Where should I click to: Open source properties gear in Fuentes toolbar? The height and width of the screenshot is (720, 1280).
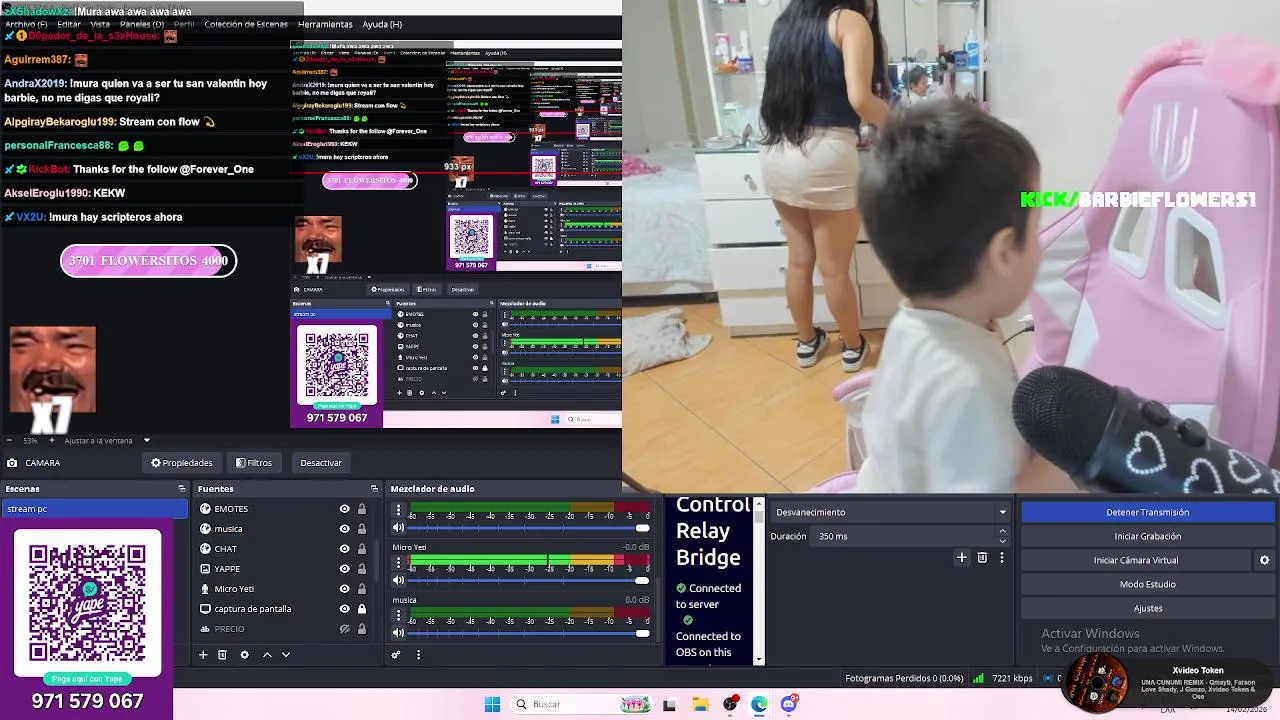click(x=244, y=655)
